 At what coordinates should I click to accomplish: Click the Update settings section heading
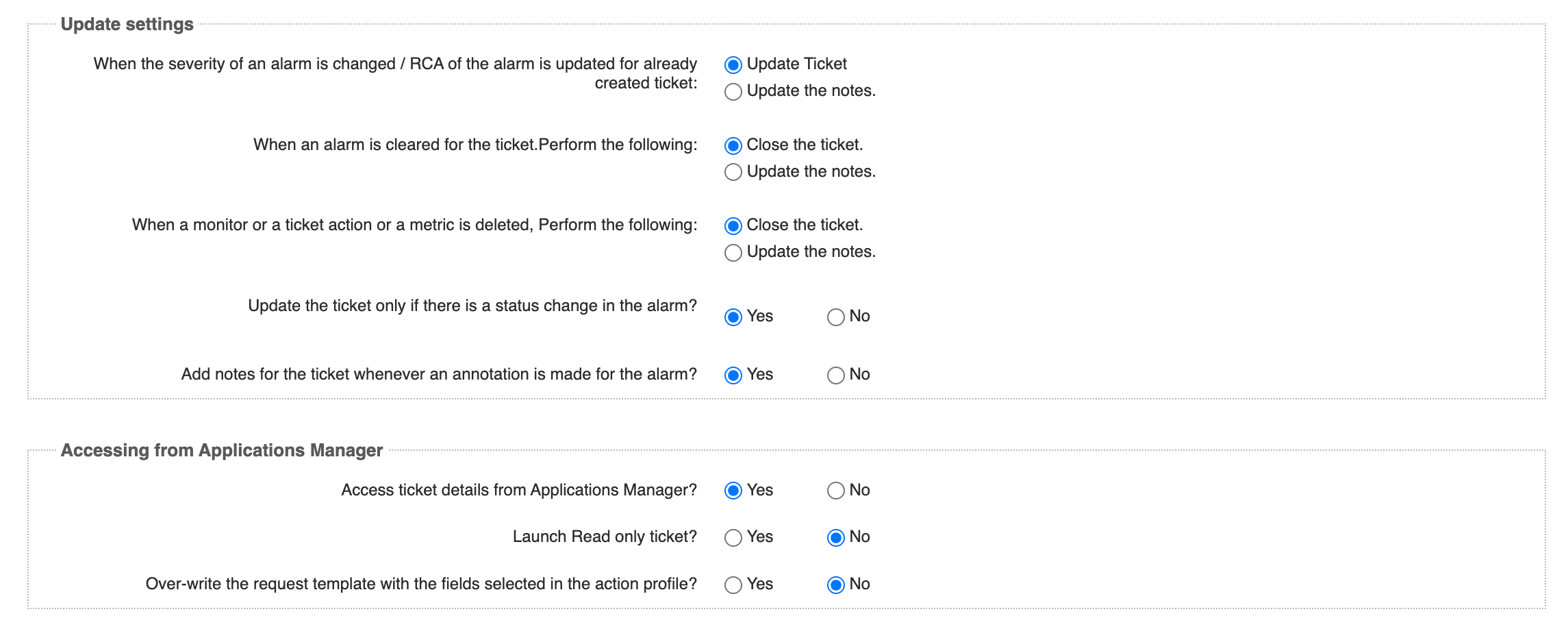click(127, 25)
